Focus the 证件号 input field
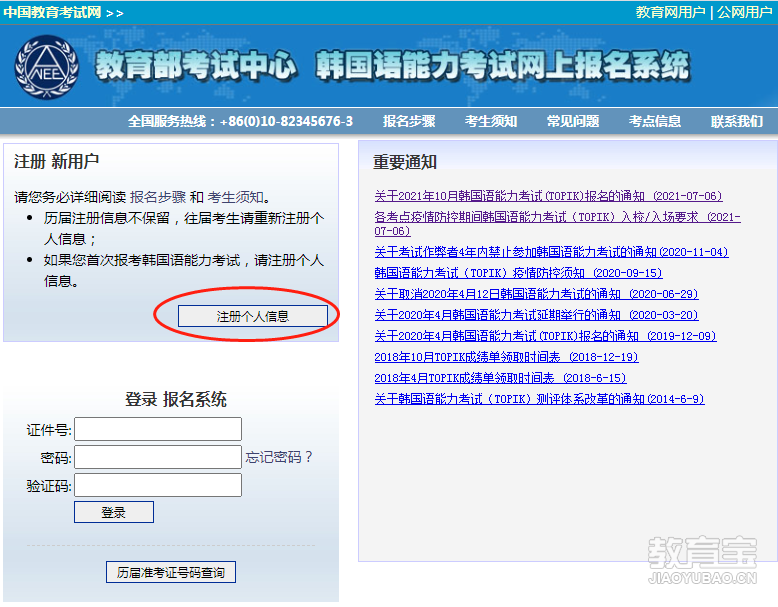The height and width of the screenshot is (607, 778). click(158, 429)
